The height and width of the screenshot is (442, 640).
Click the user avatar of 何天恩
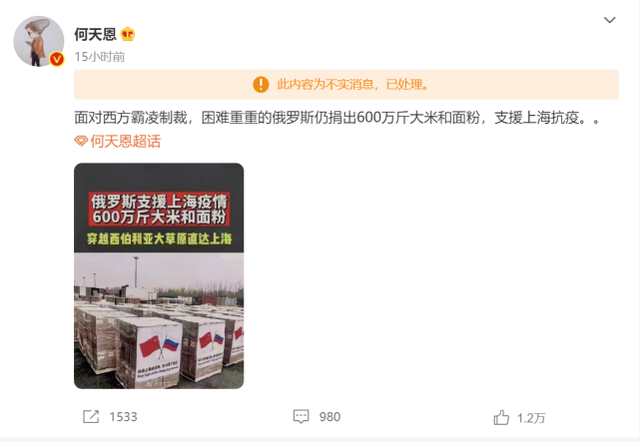(39, 41)
